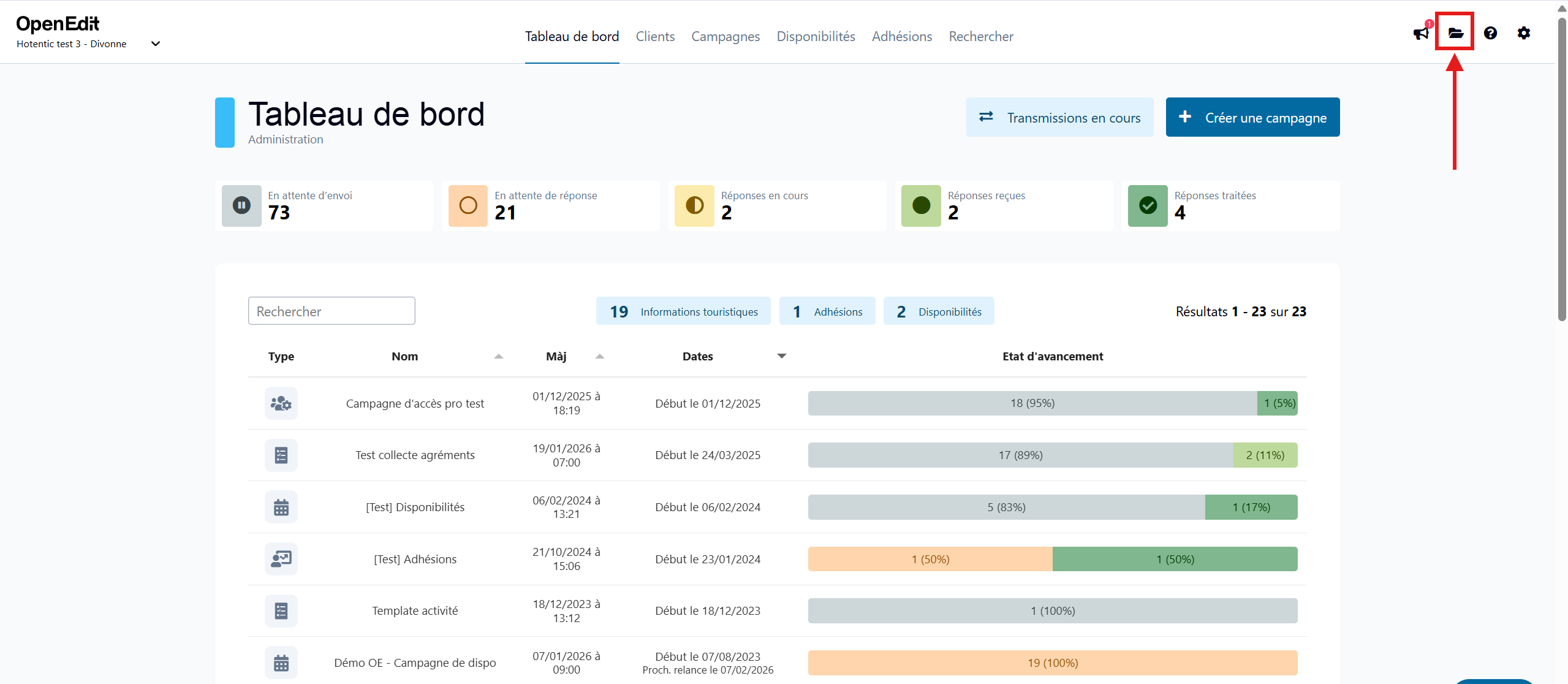
Task: Click the highlighted folder icon in header
Action: click(x=1455, y=32)
